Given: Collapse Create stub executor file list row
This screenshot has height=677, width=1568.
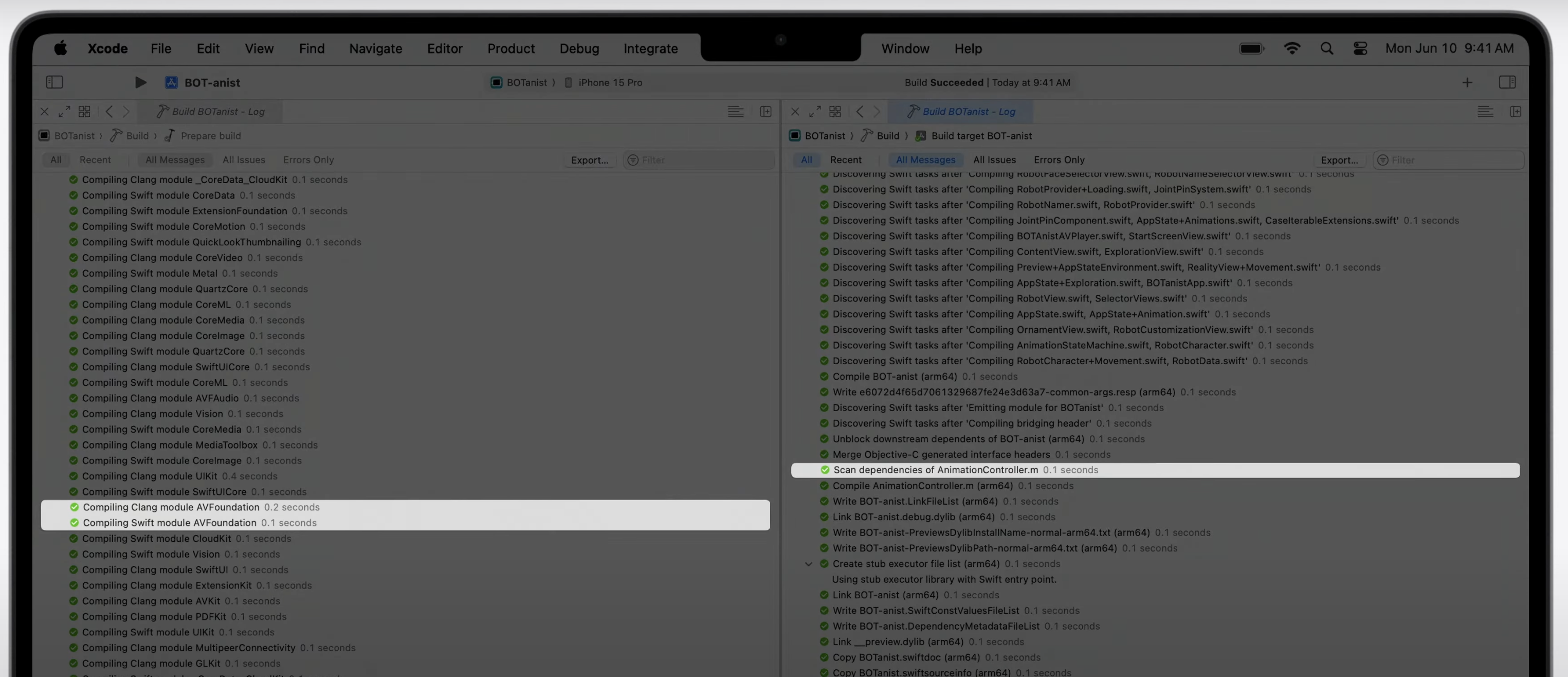Looking at the screenshot, I should click(808, 564).
